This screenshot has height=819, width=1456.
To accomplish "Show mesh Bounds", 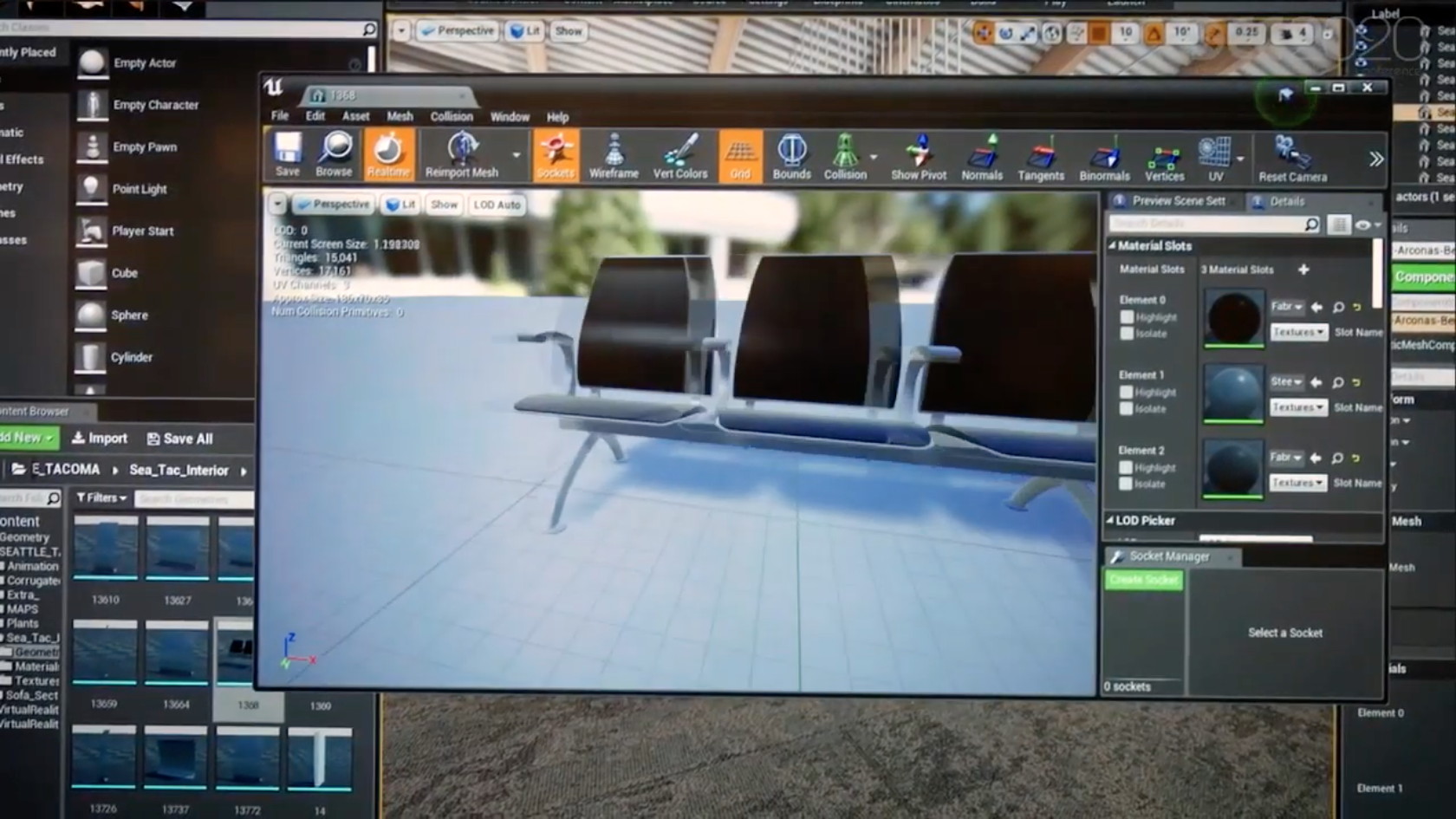I will coord(791,157).
